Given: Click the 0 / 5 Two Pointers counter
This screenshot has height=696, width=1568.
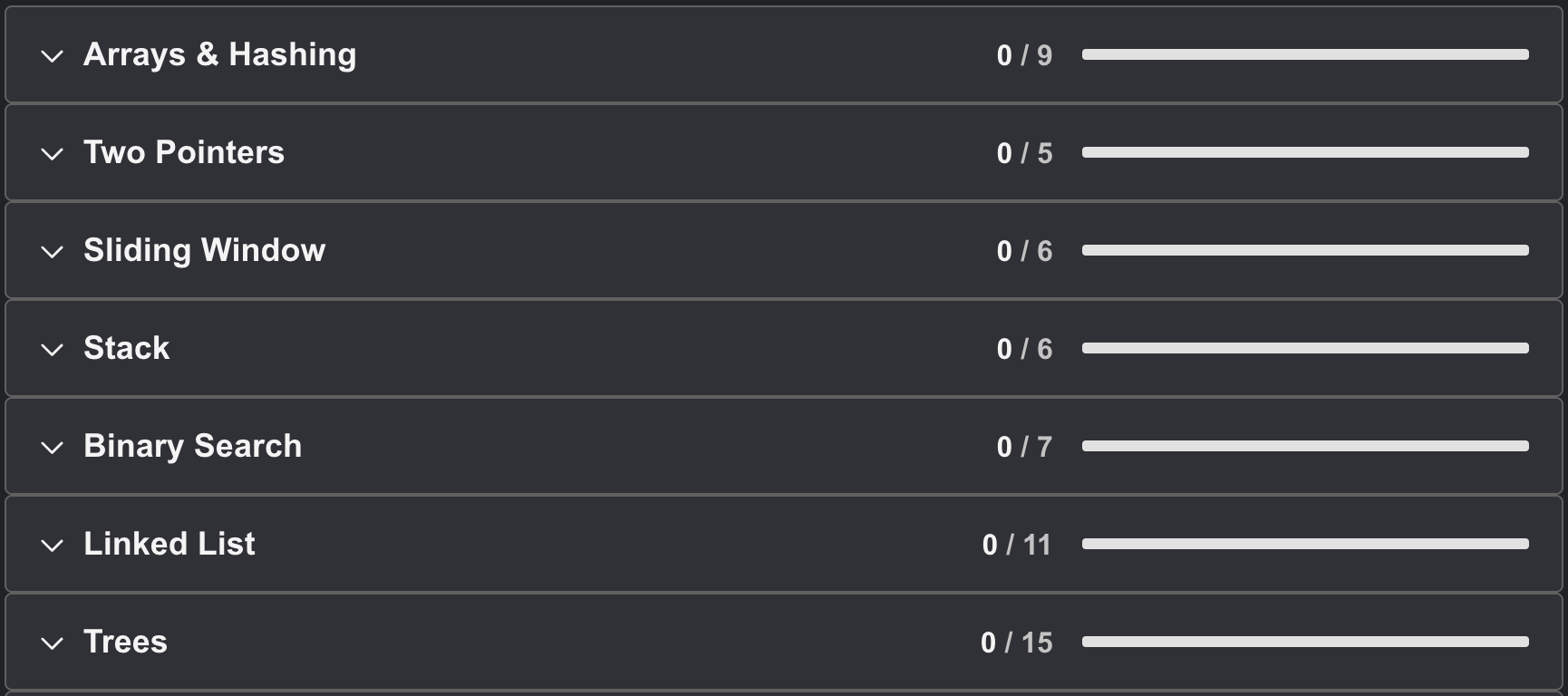Looking at the screenshot, I should pos(1024,153).
